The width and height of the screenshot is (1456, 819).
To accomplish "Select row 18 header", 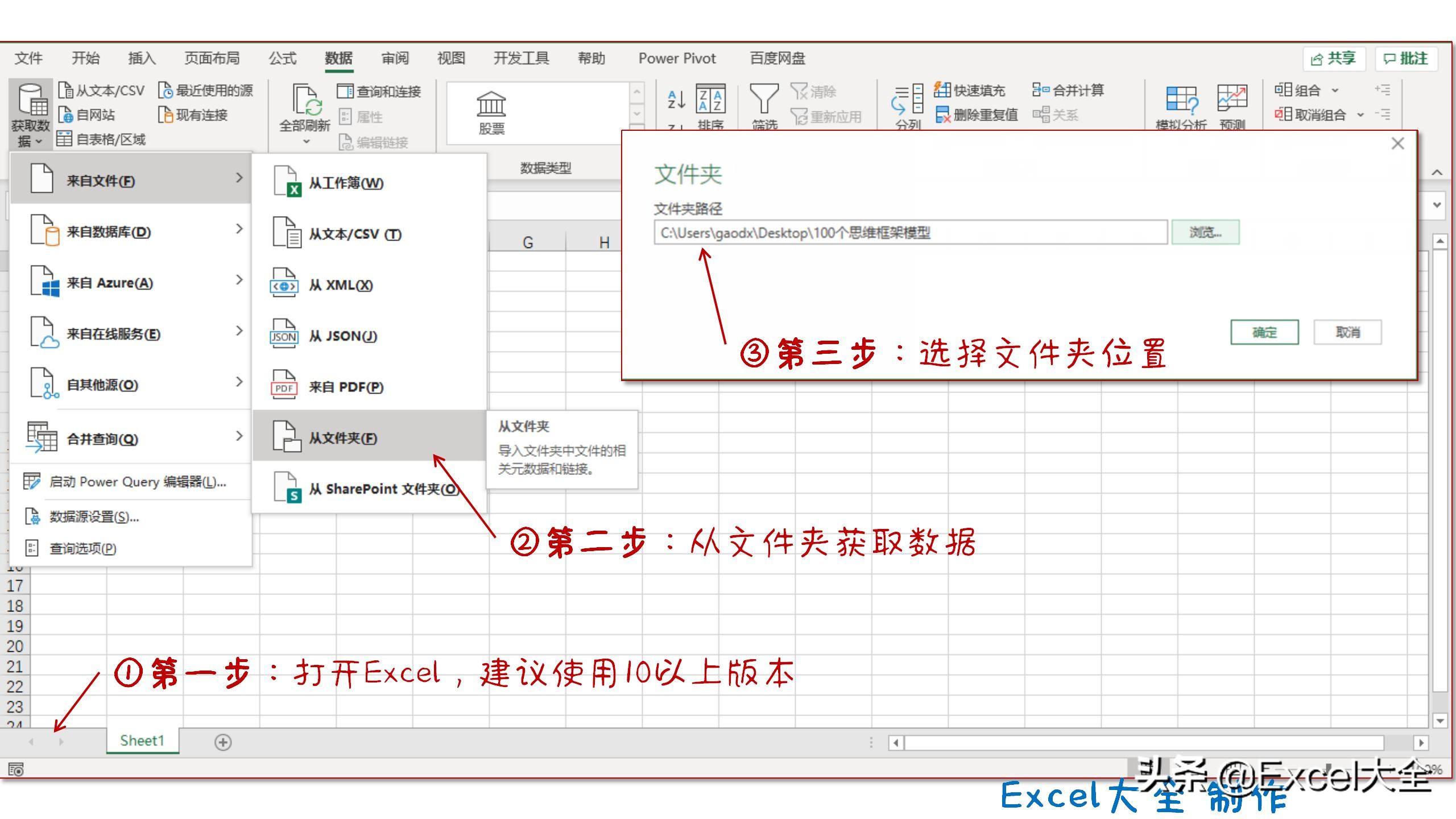I will coord(15,606).
